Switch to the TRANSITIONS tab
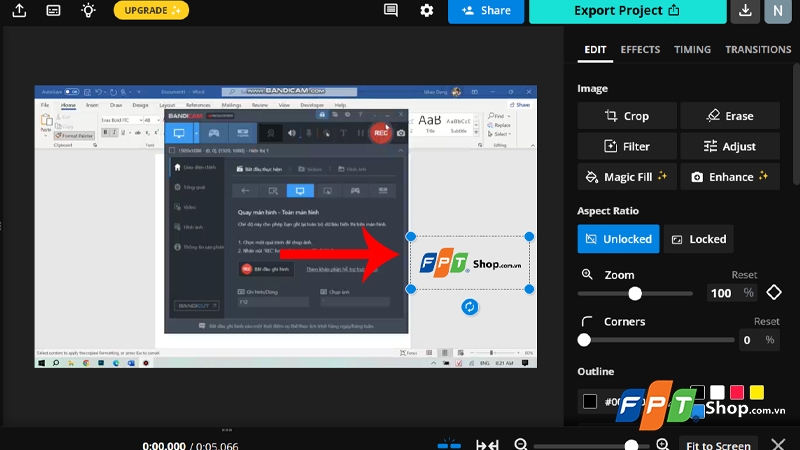 coord(758,49)
